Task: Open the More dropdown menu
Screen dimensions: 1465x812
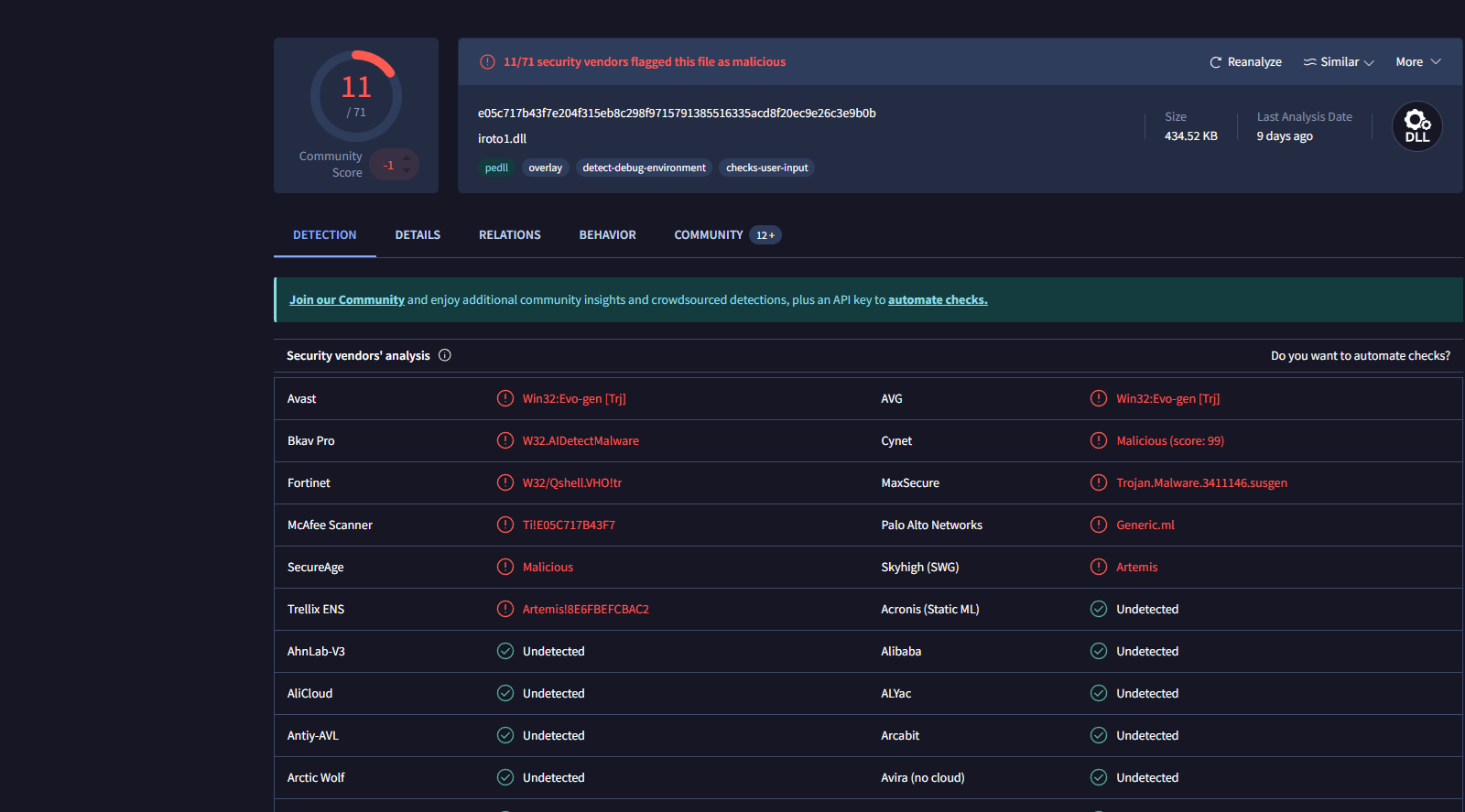Action: click(x=1417, y=62)
